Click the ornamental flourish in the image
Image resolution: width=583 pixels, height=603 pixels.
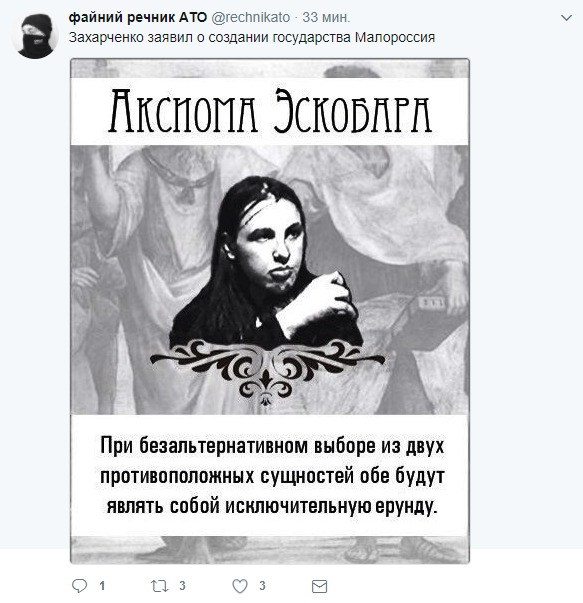(x=267, y=372)
